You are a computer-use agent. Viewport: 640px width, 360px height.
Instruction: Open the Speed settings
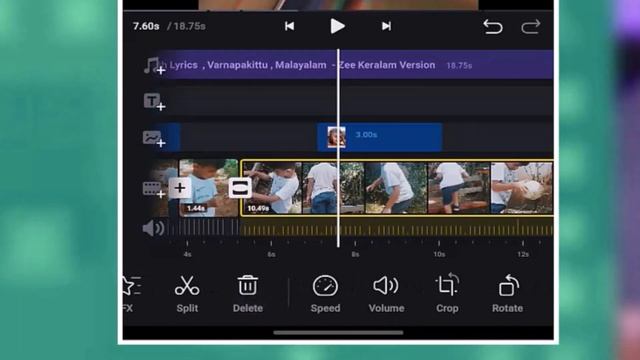click(x=325, y=294)
